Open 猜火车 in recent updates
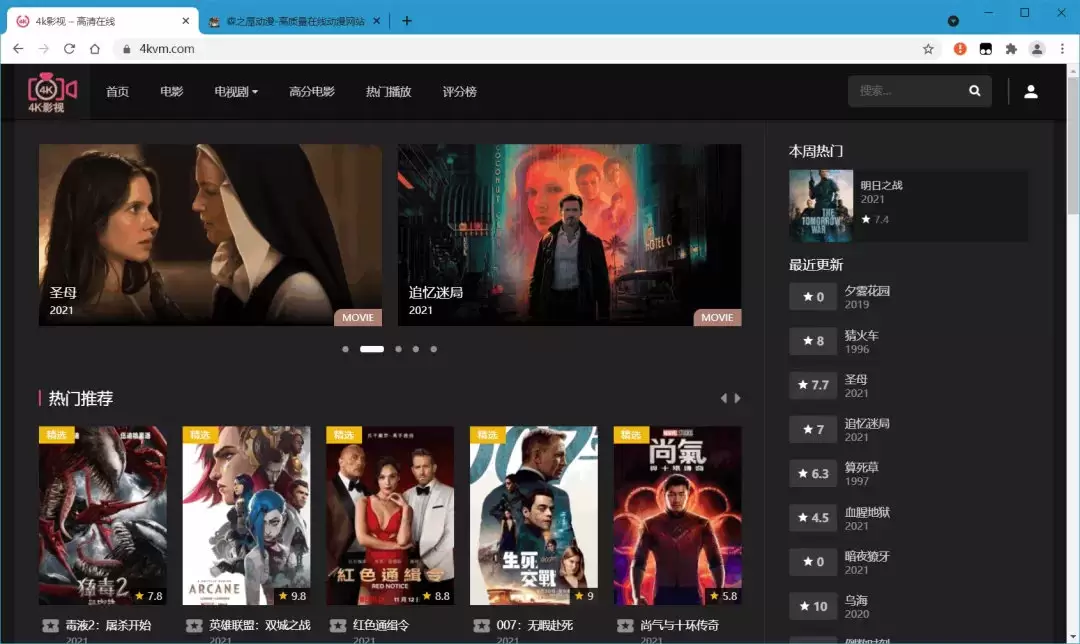Viewport: 1080px width, 644px height. click(862, 335)
